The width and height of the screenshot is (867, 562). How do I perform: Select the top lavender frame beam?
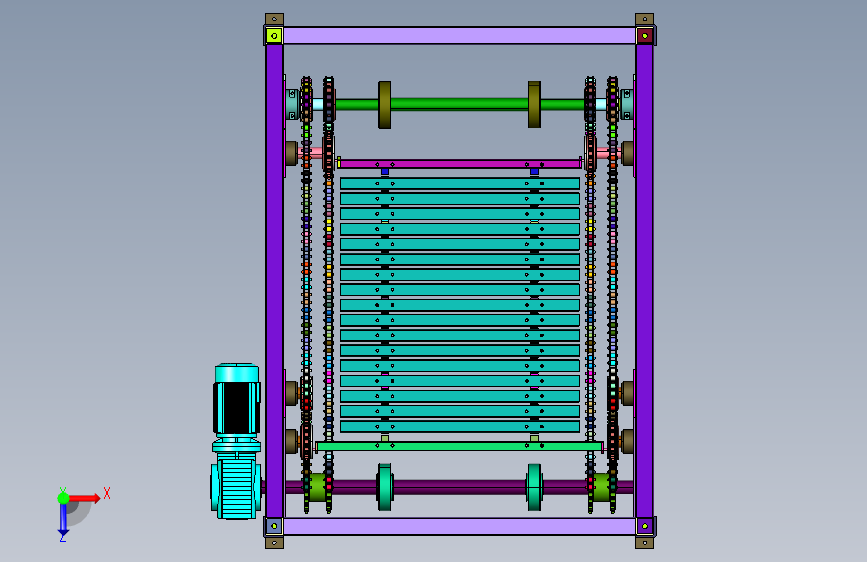(x=459, y=36)
